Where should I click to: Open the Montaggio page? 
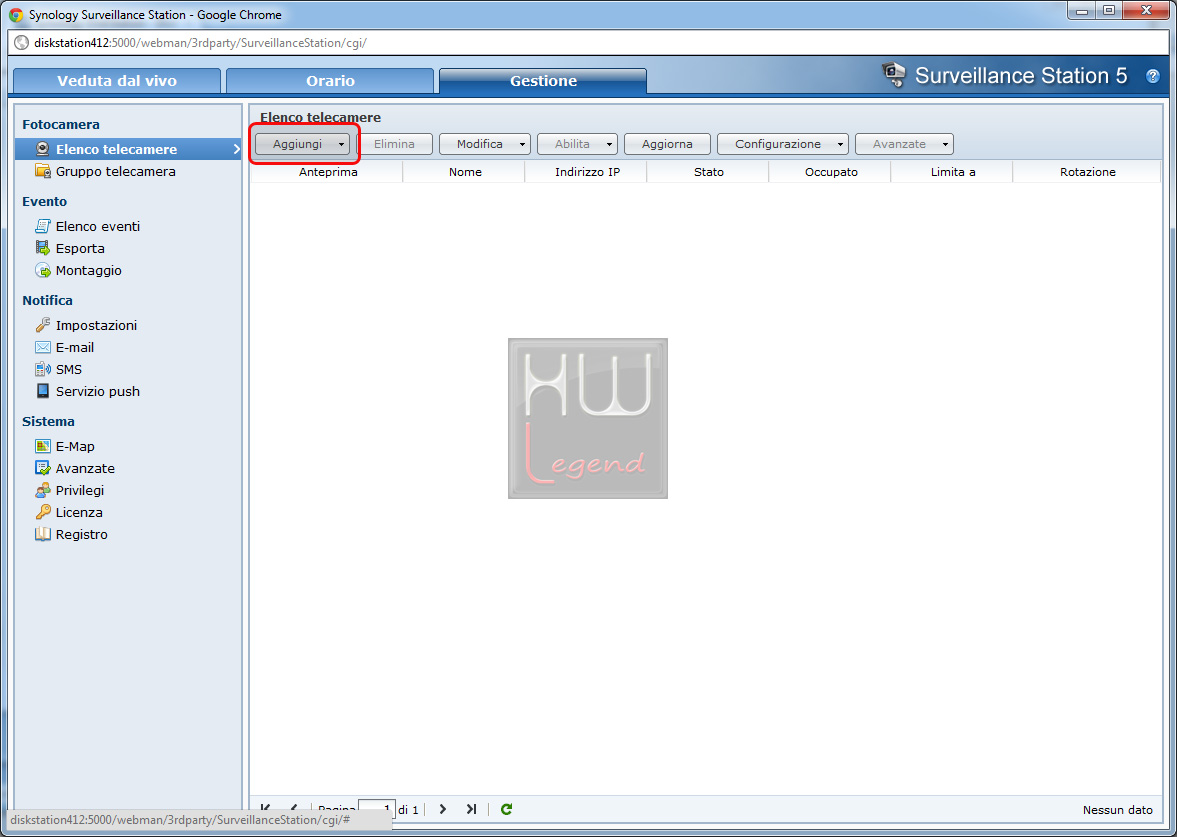89,270
